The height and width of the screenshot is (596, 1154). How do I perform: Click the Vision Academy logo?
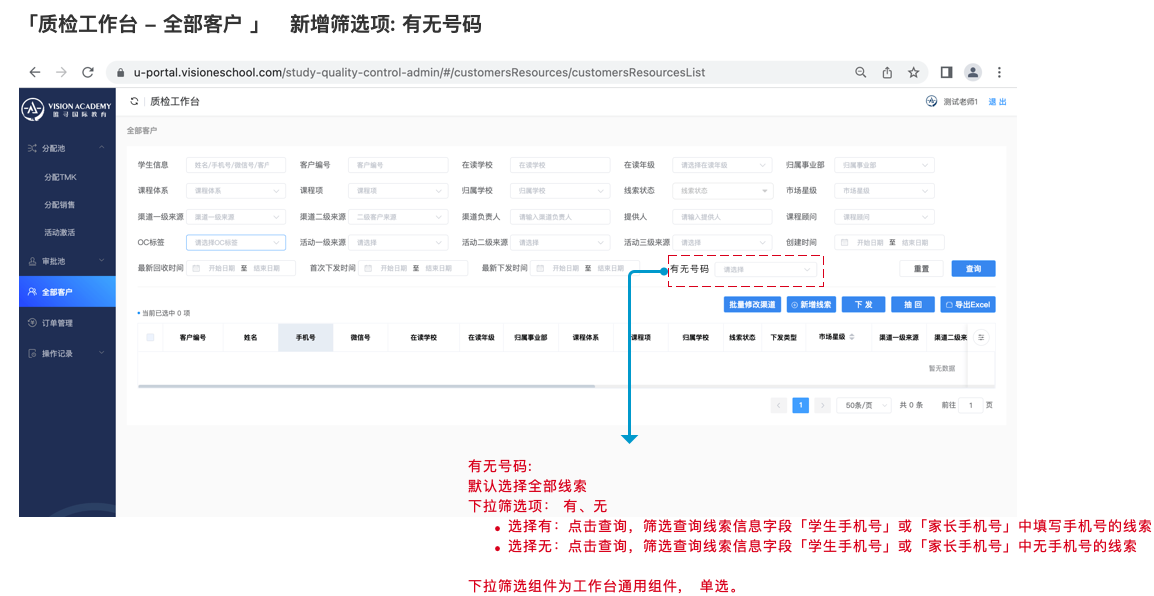[x=67, y=109]
